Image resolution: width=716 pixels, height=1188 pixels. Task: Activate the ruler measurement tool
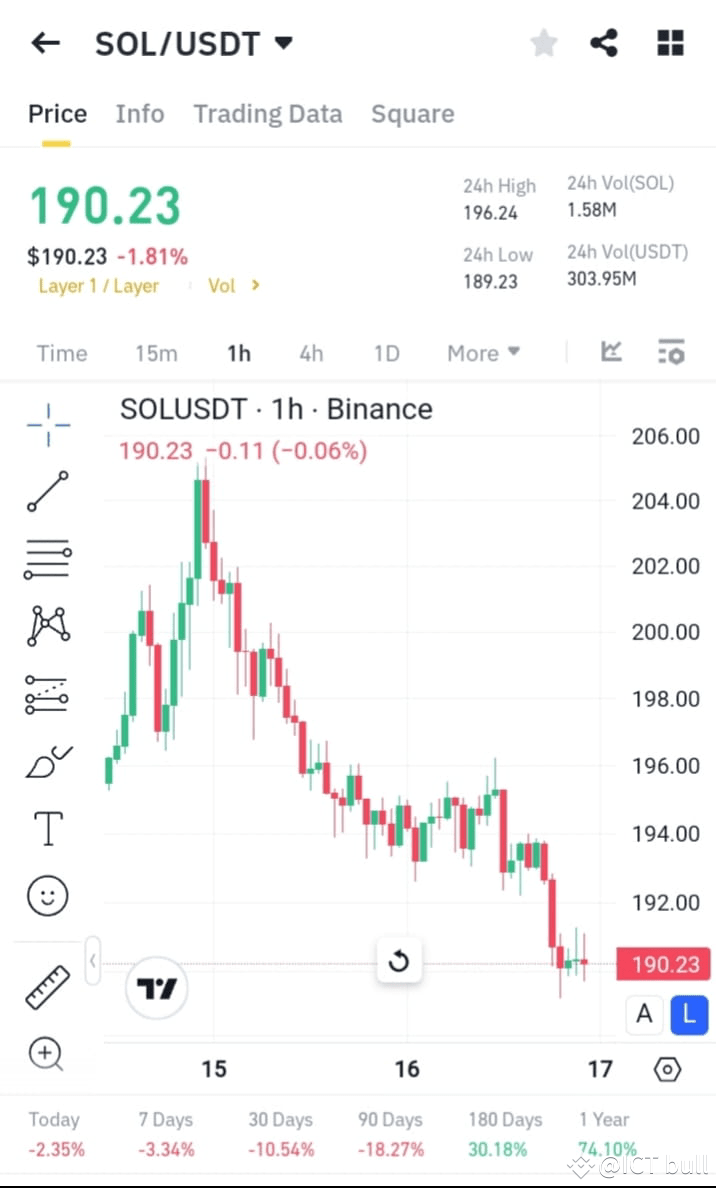pyautogui.click(x=46, y=985)
